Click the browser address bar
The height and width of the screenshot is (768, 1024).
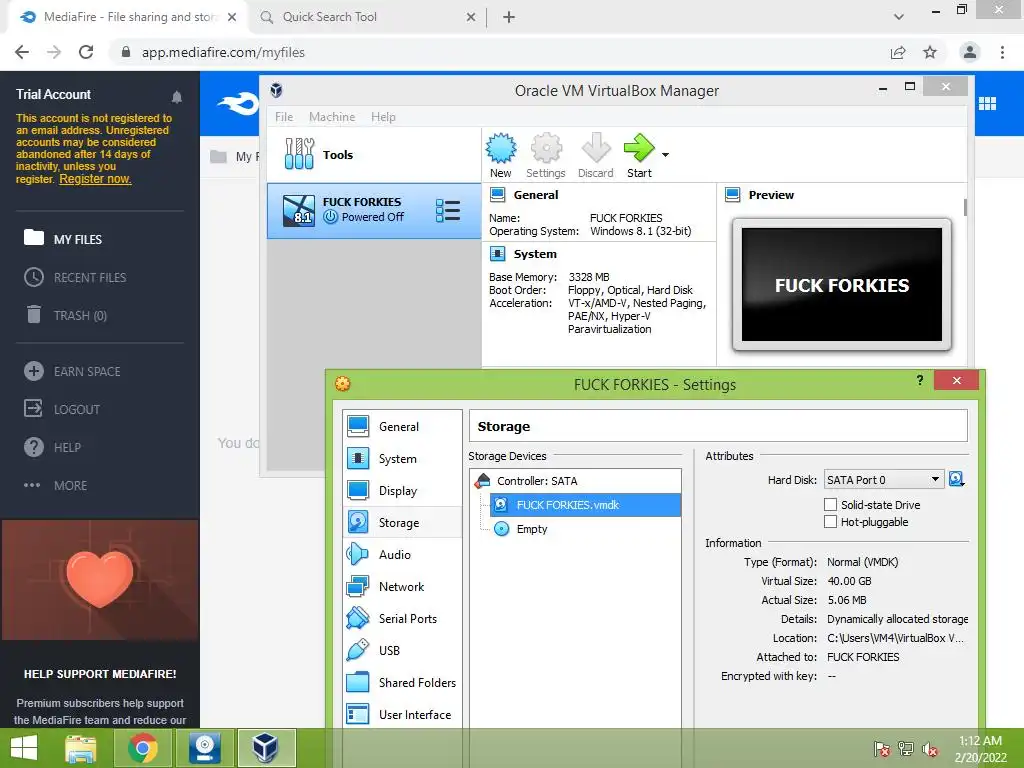coord(500,52)
